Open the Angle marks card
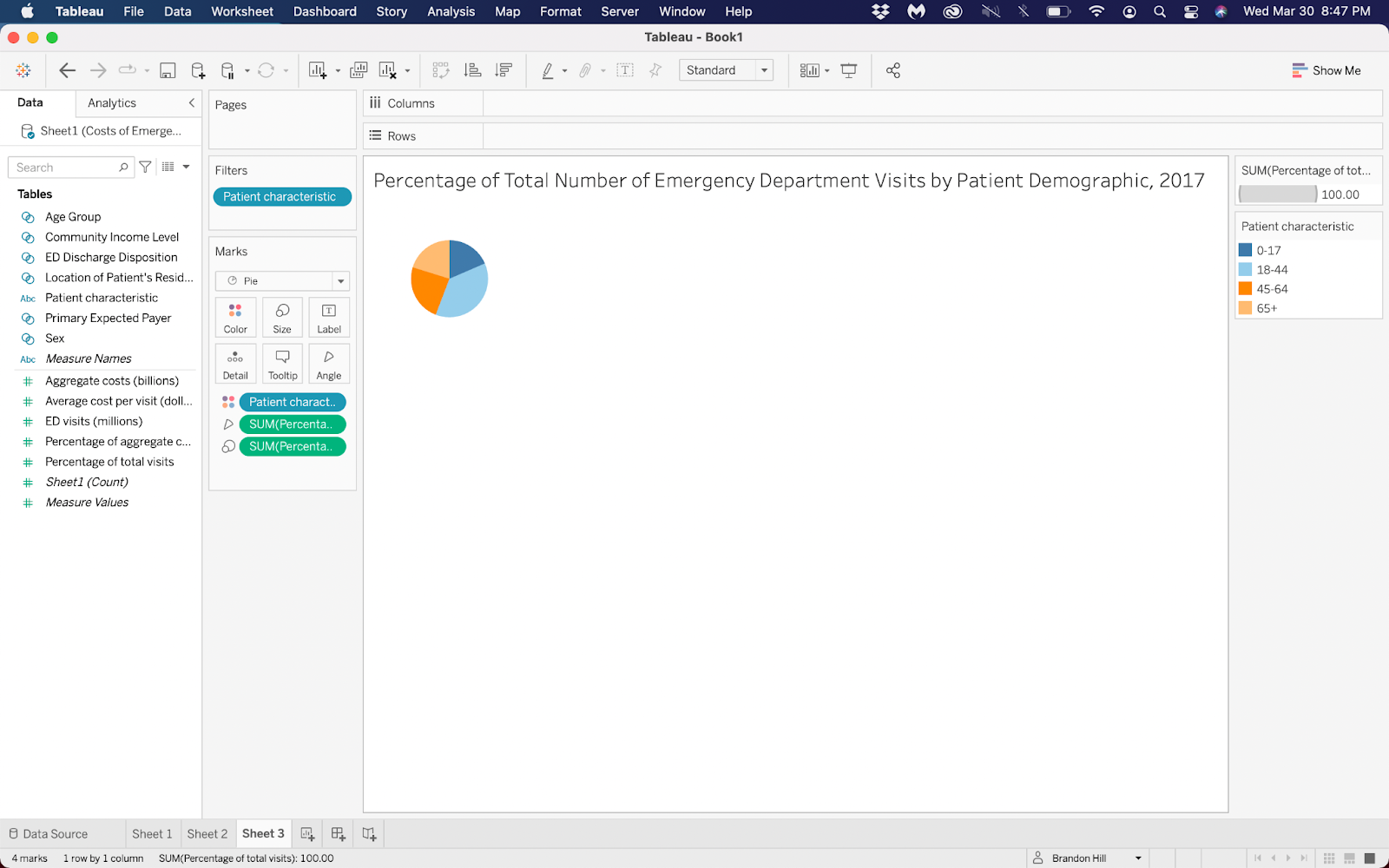Viewport: 1389px width, 868px height. pos(329,364)
